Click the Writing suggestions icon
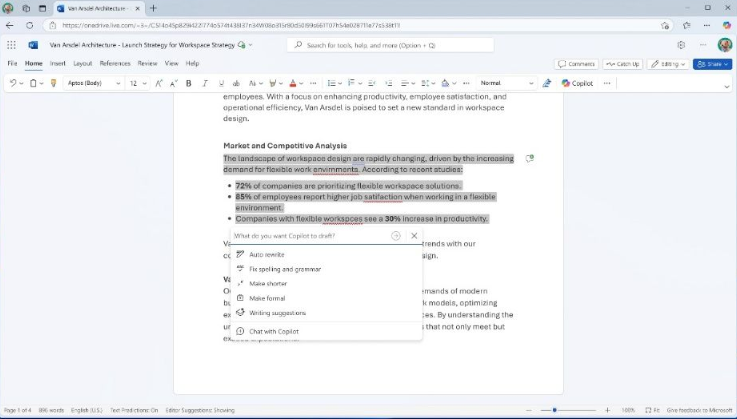This screenshot has height=419, width=737. 240,312
